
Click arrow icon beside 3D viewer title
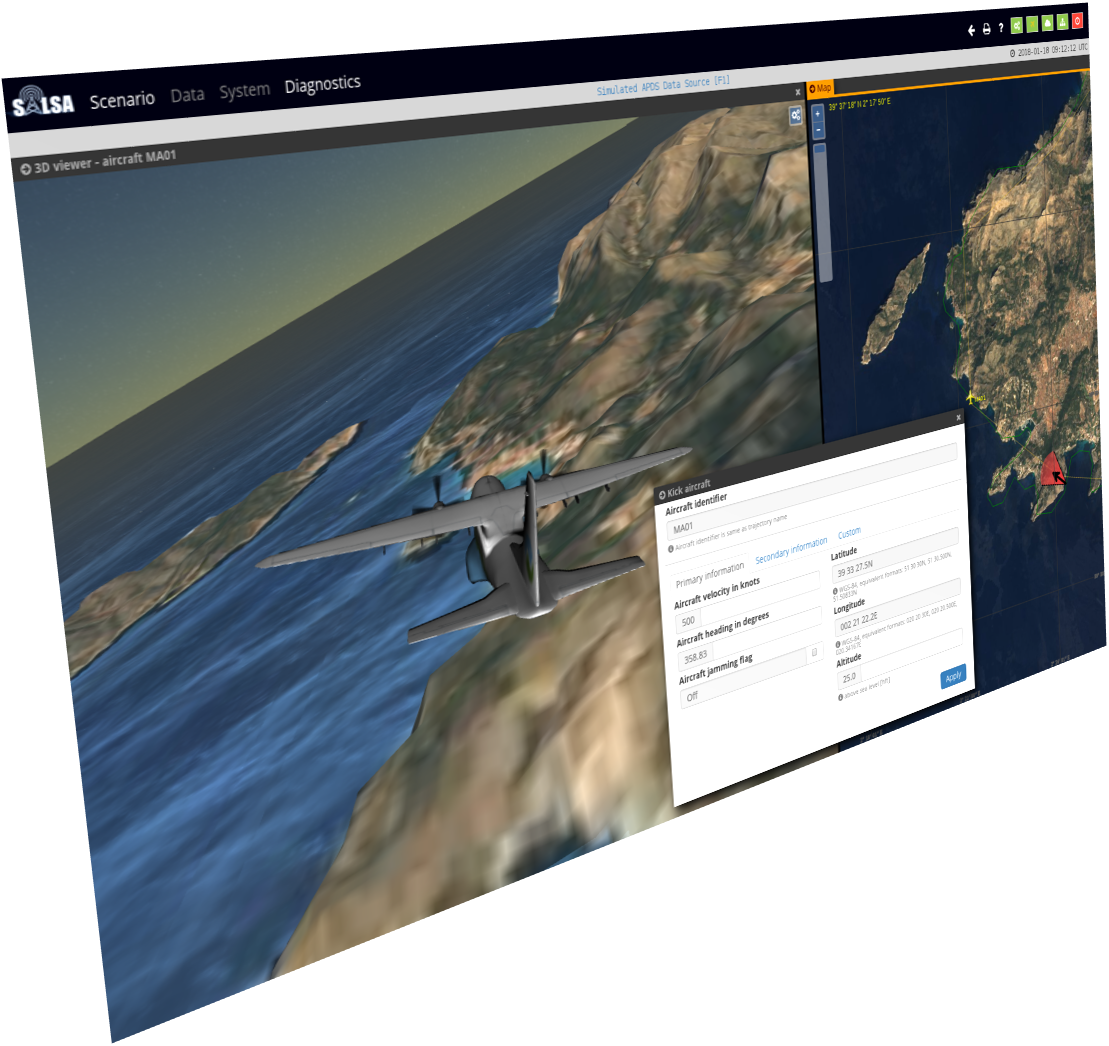[25, 169]
